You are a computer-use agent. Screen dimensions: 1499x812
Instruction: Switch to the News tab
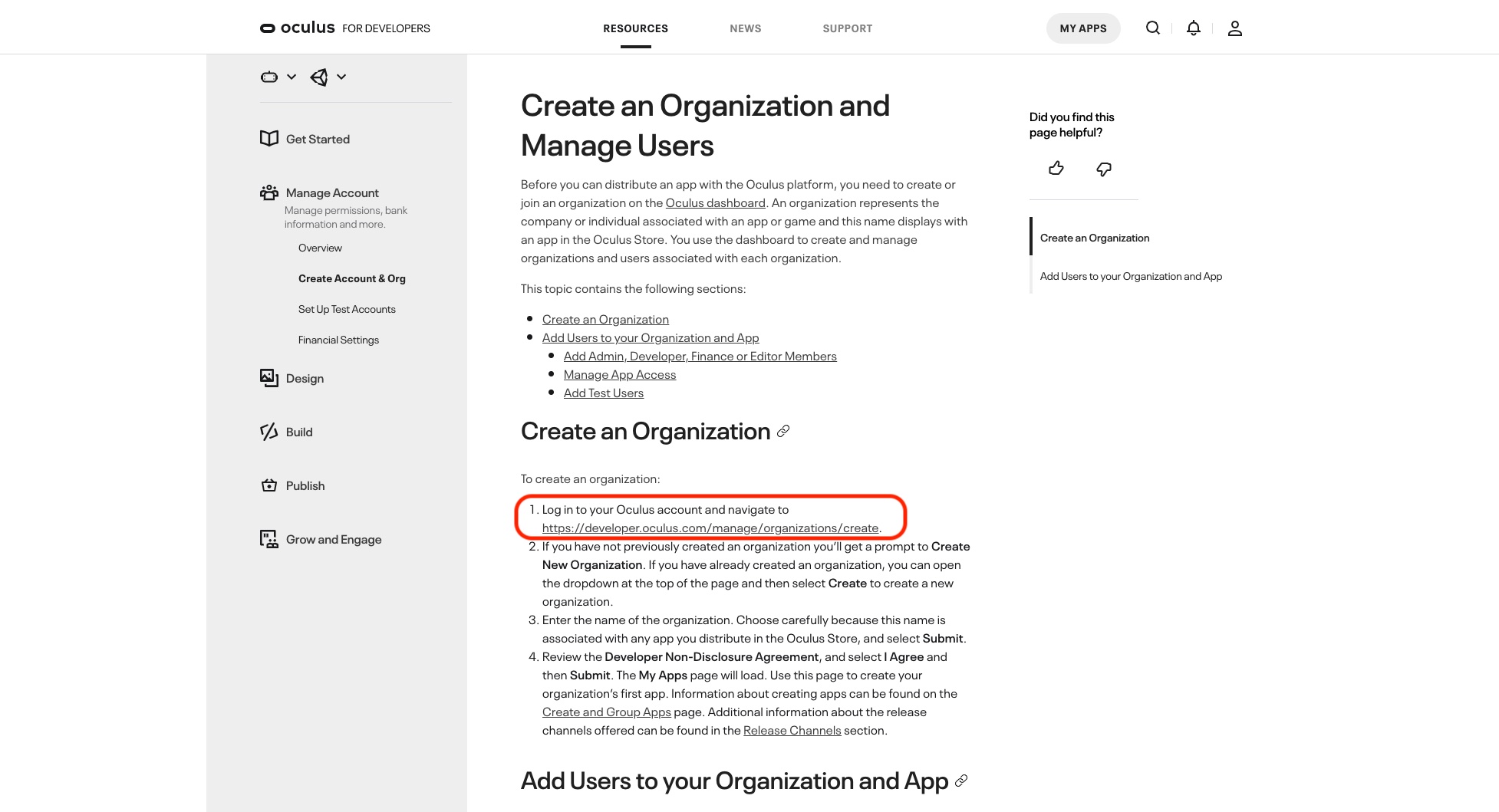click(746, 28)
